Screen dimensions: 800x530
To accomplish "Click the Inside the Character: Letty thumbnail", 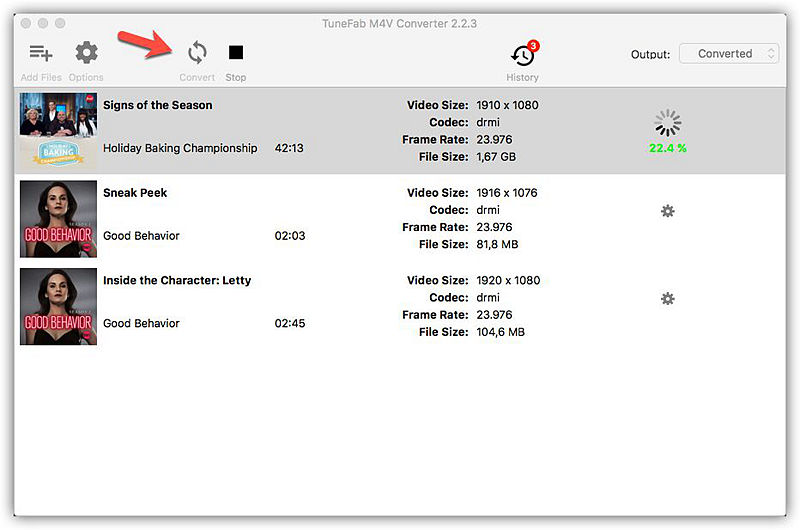I will (x=58, y=306).
